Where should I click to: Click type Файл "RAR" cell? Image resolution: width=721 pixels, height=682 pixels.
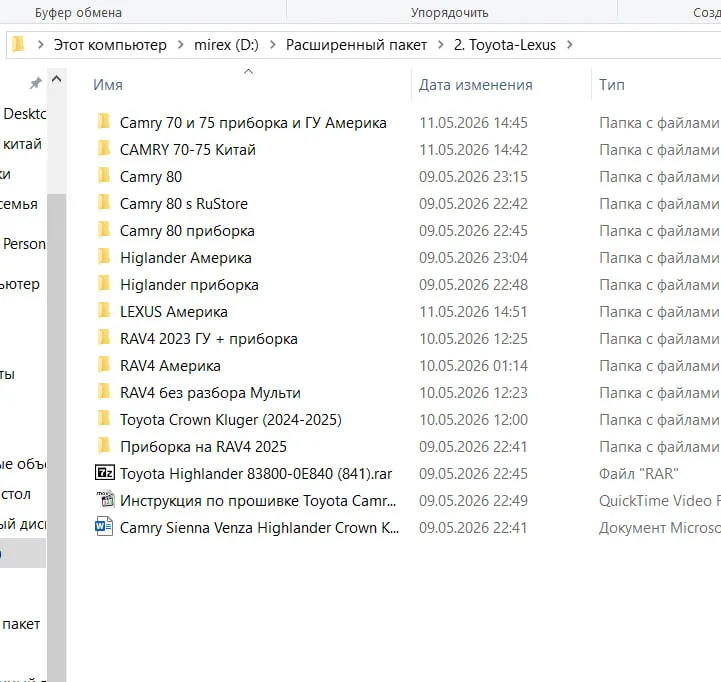pos(639,474)
